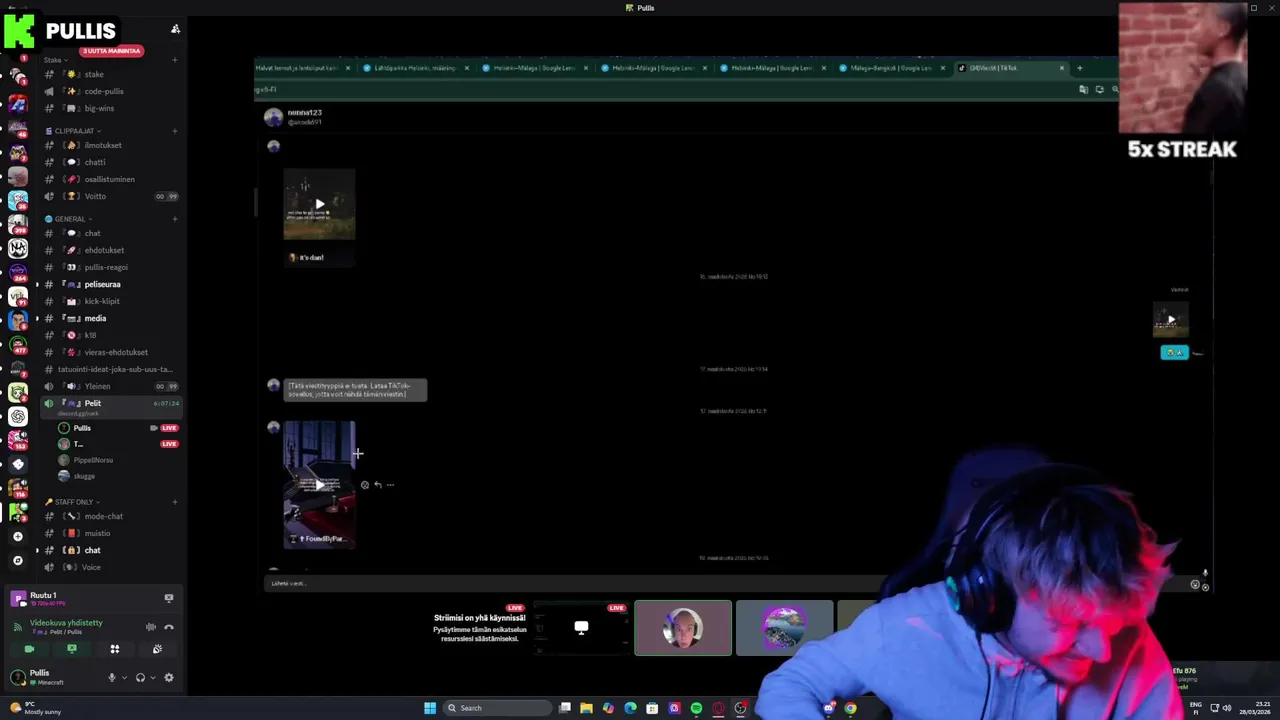Open the peliseuraa channel
This screenshot has width=1280, height=720.
pyautogui.click(x=110, y=284)
